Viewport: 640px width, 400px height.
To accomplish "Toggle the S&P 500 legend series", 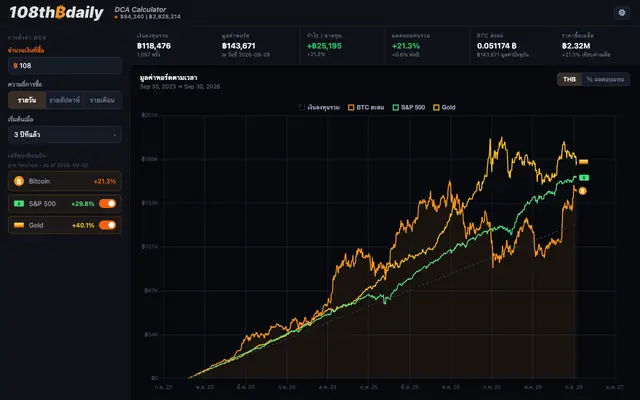I will point(409,107).
